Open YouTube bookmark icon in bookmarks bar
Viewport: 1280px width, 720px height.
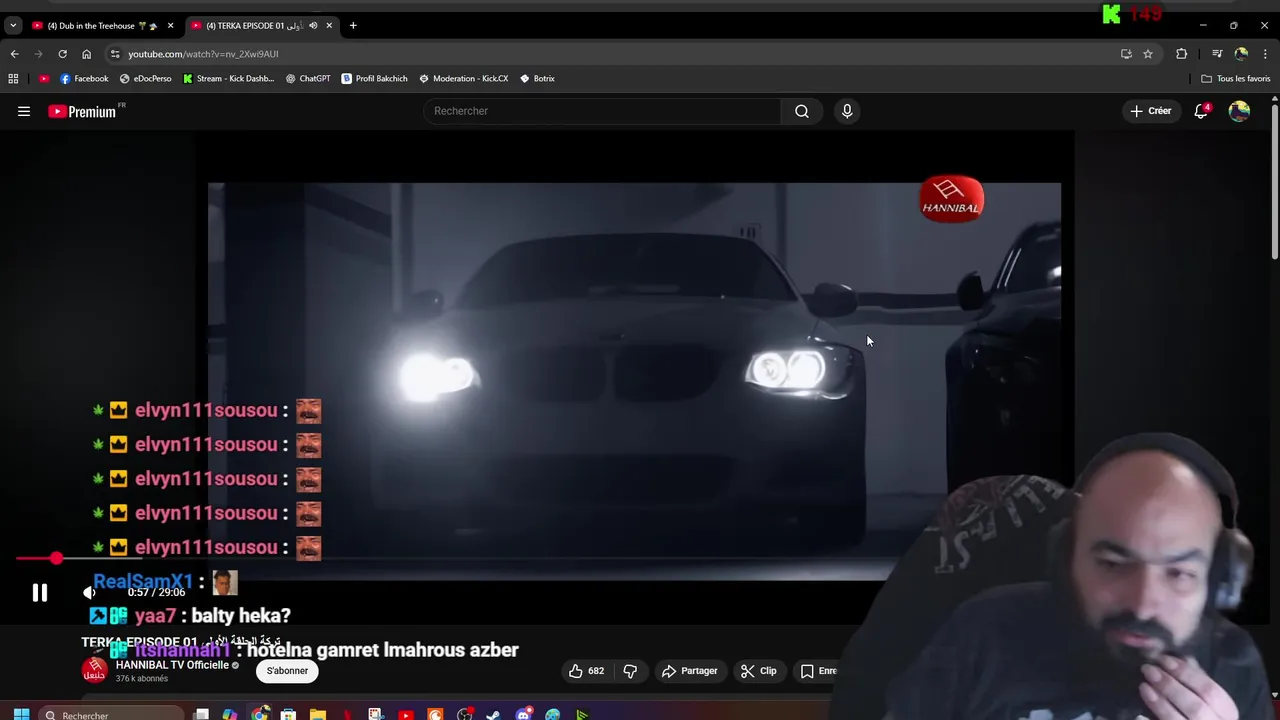pyautogui.click(x=44, y=79)
